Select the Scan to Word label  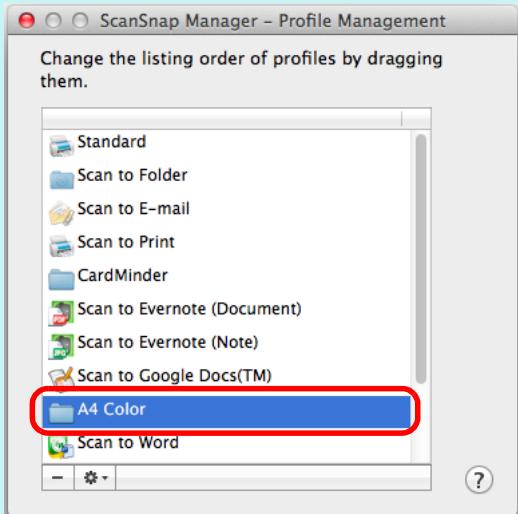[x=128, y=443]
